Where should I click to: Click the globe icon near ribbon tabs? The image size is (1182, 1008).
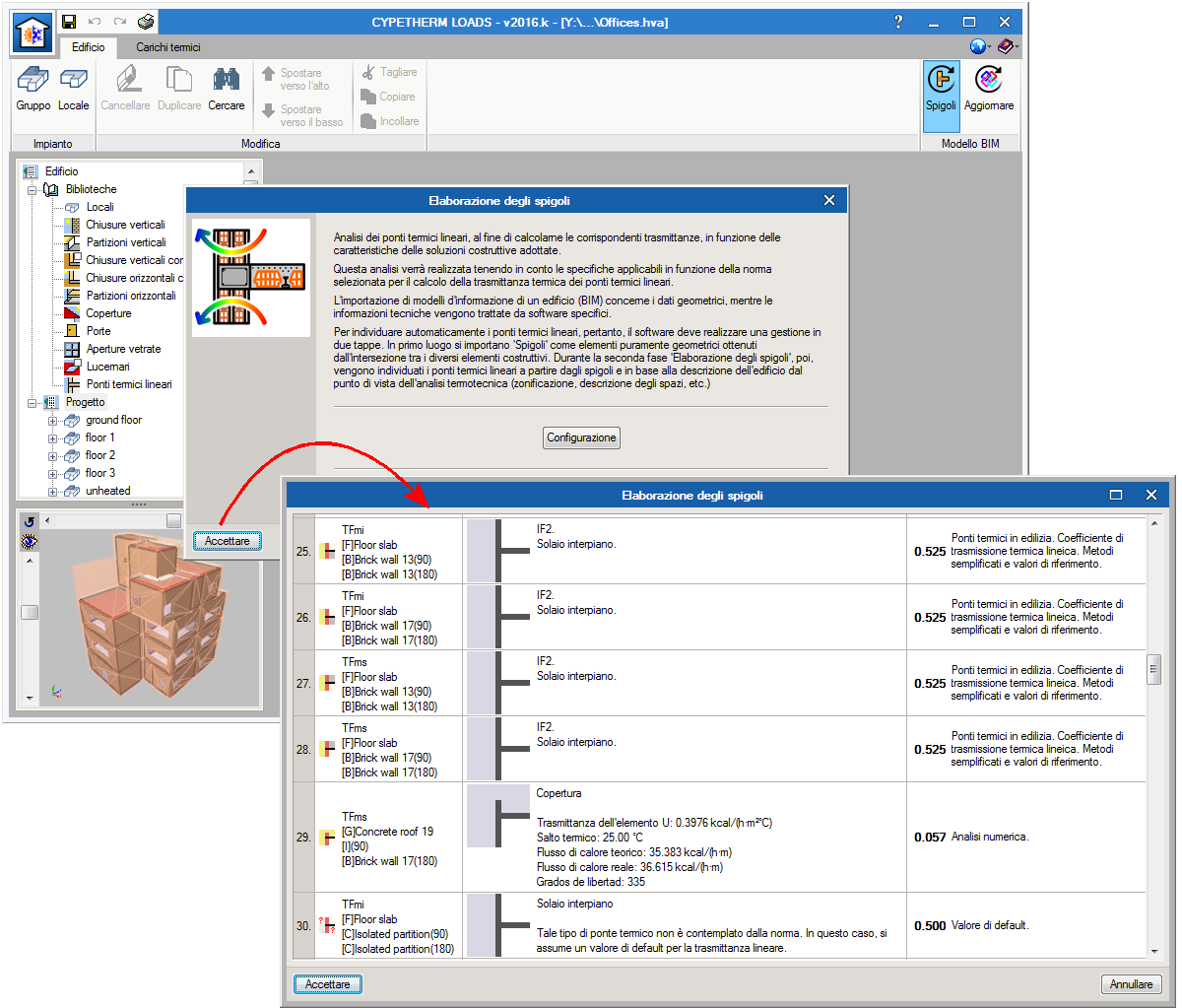coord(977,46)
